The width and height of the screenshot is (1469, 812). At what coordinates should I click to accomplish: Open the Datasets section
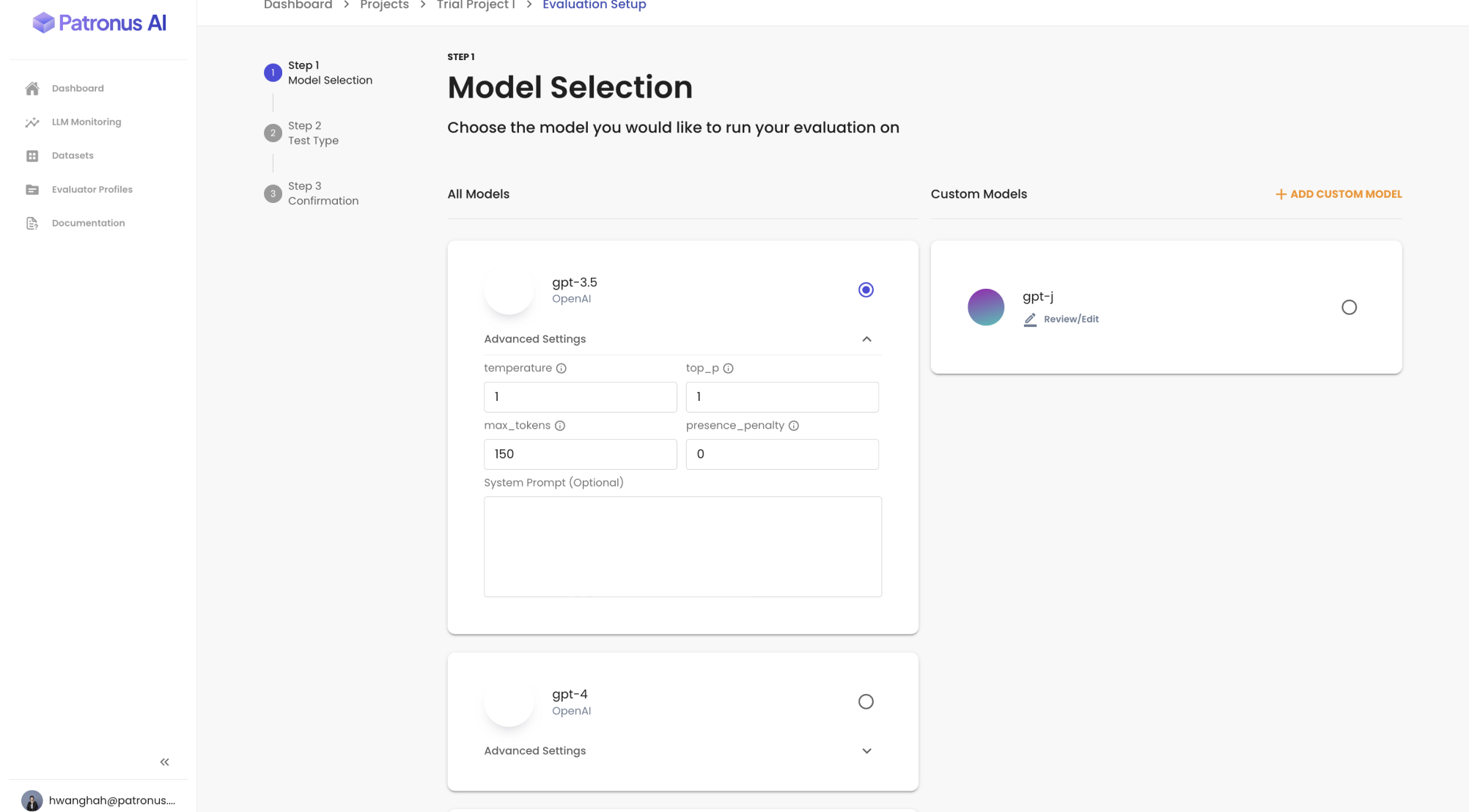73,155
